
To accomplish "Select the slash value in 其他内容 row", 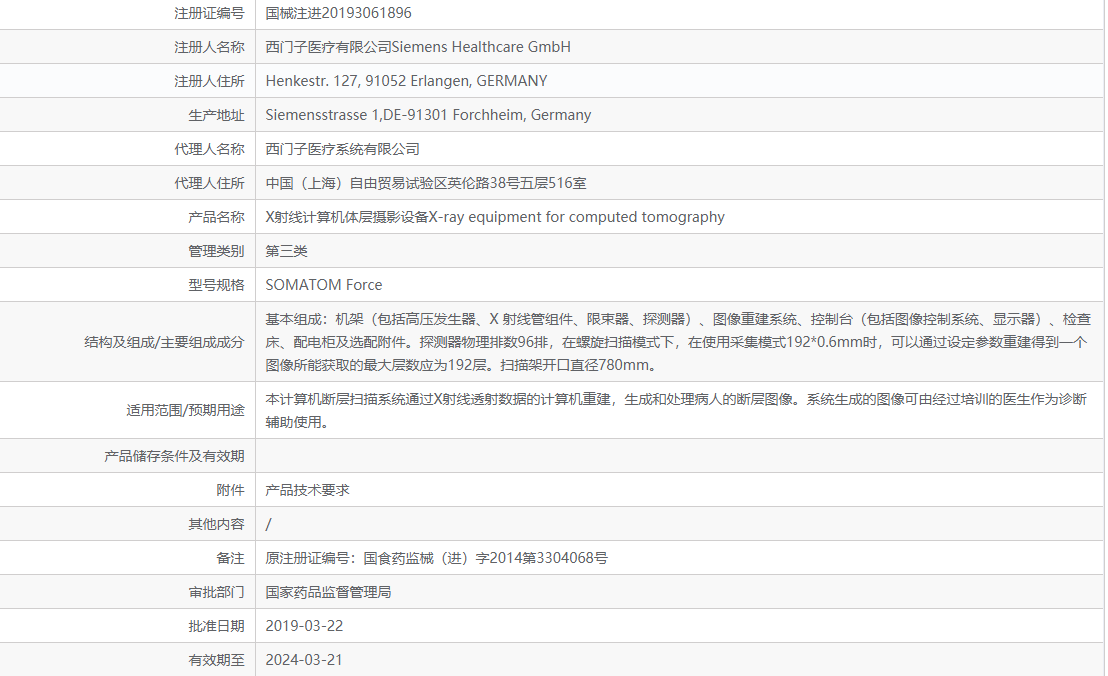I will pos(269,524).
